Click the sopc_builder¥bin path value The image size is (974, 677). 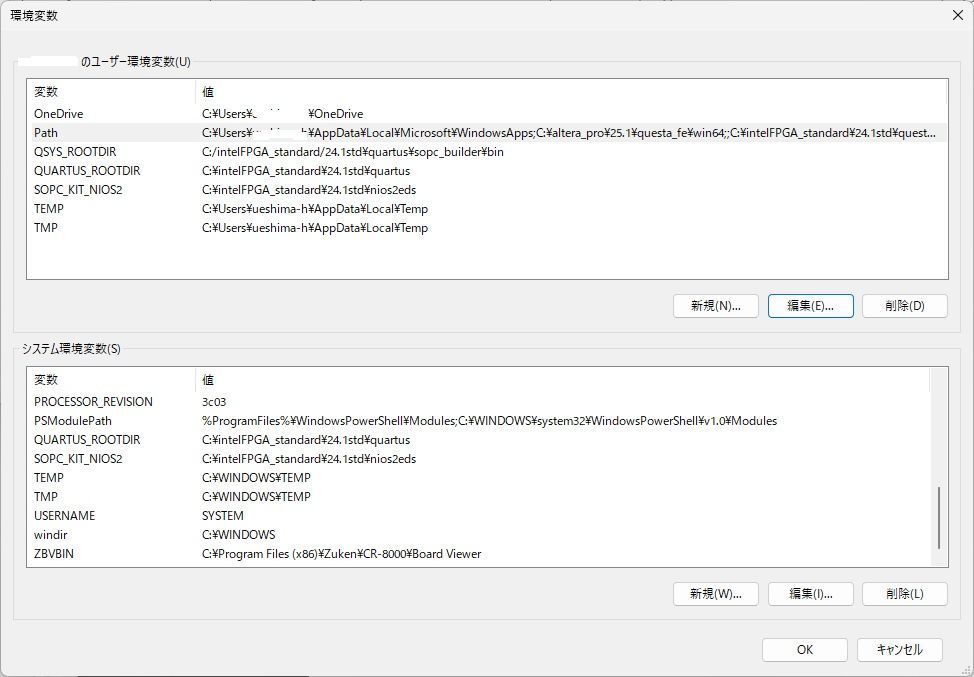353,152
